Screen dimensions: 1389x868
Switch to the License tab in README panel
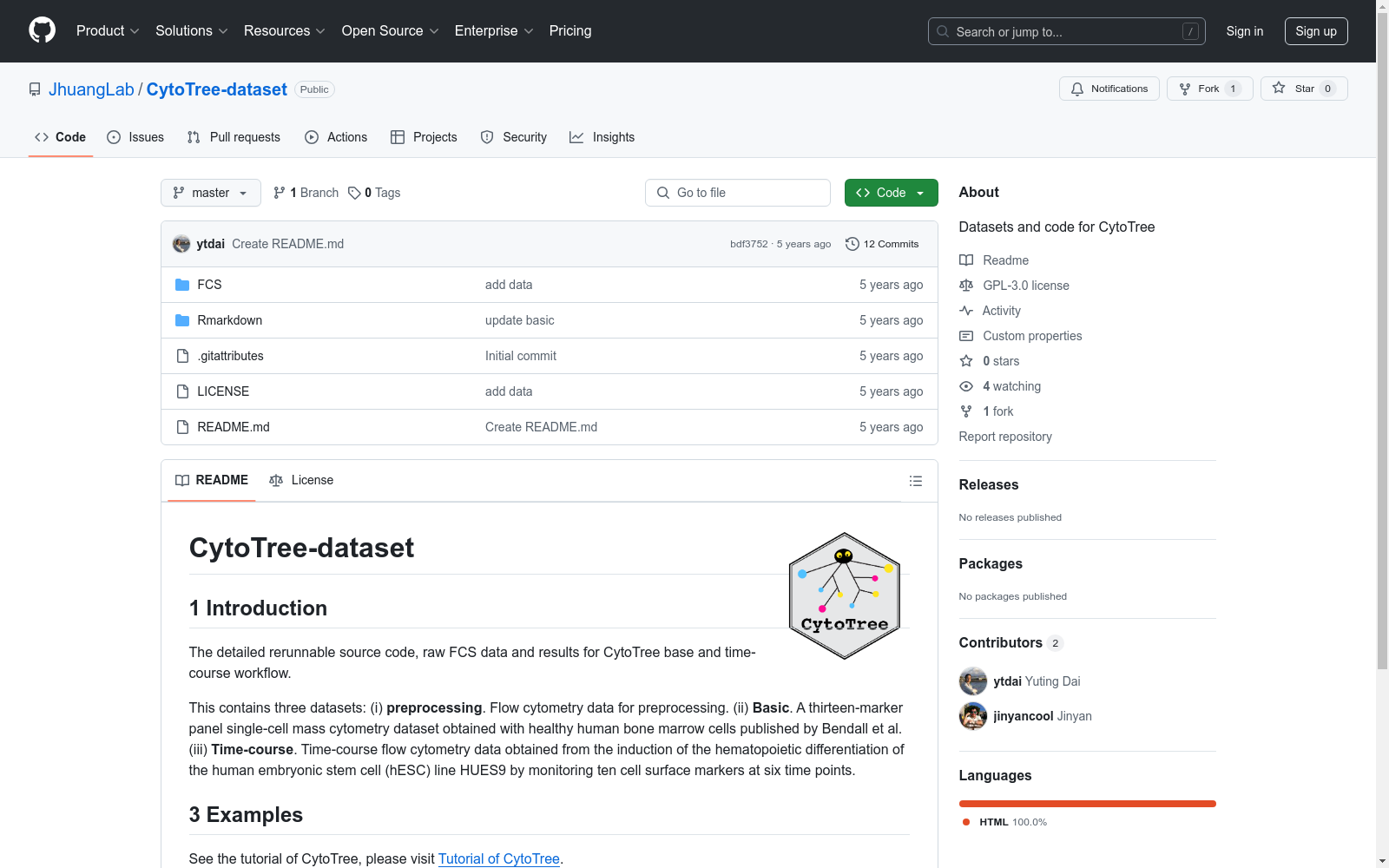[x=301, y=480]
